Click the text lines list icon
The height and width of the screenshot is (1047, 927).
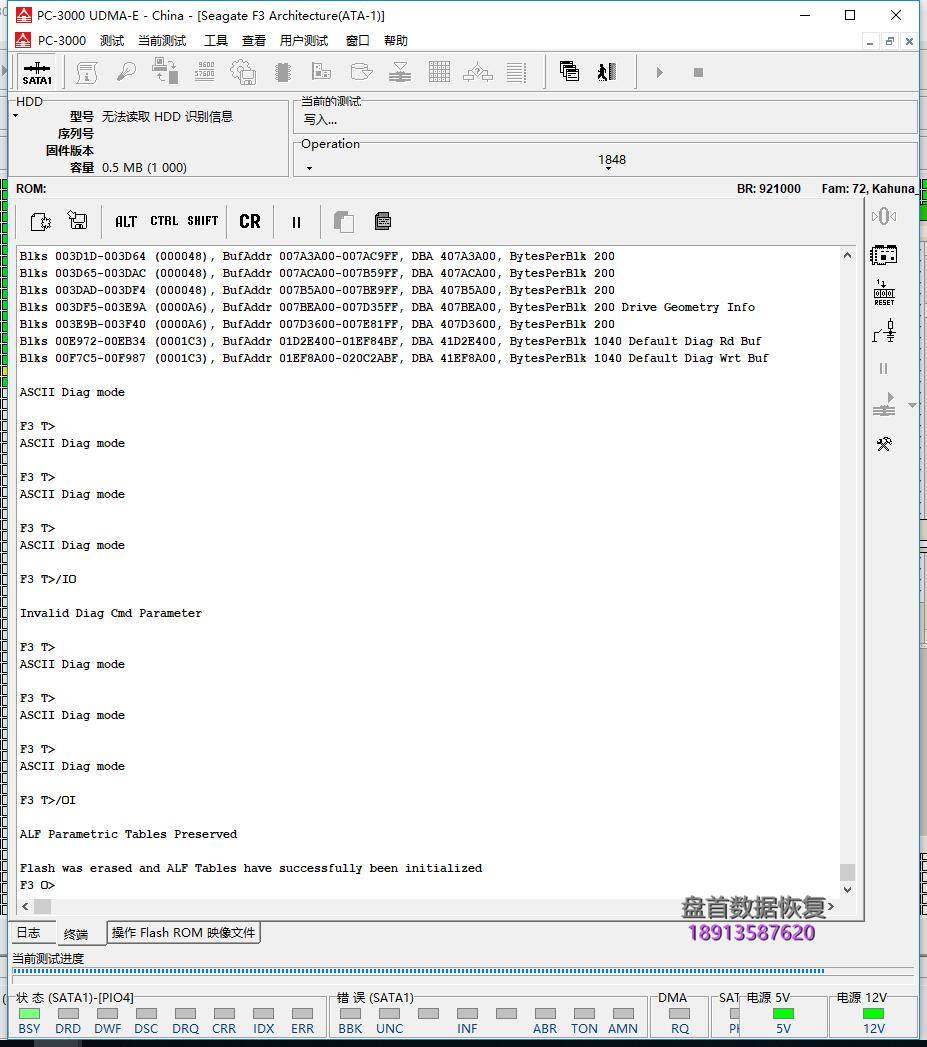516,72
